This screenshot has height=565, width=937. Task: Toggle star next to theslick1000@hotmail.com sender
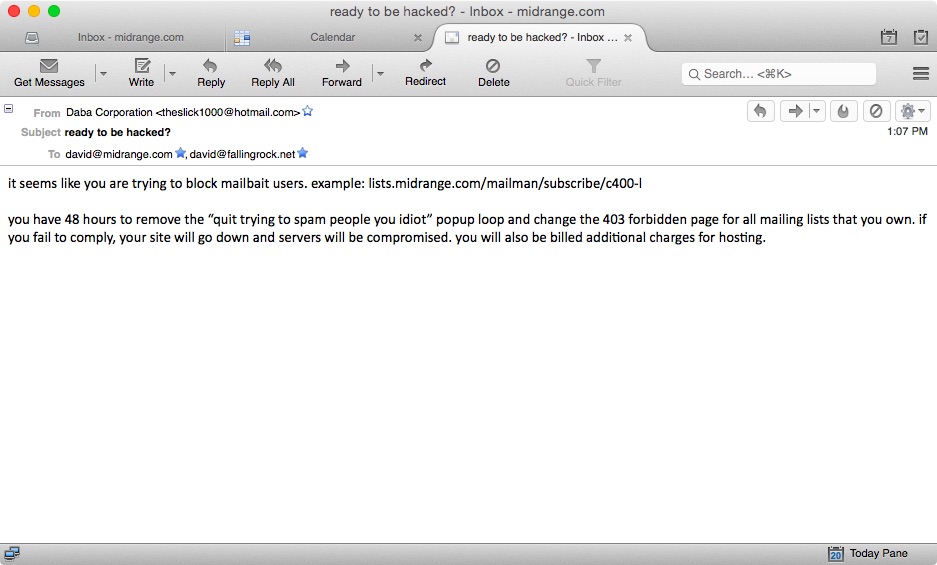point(308,112)
